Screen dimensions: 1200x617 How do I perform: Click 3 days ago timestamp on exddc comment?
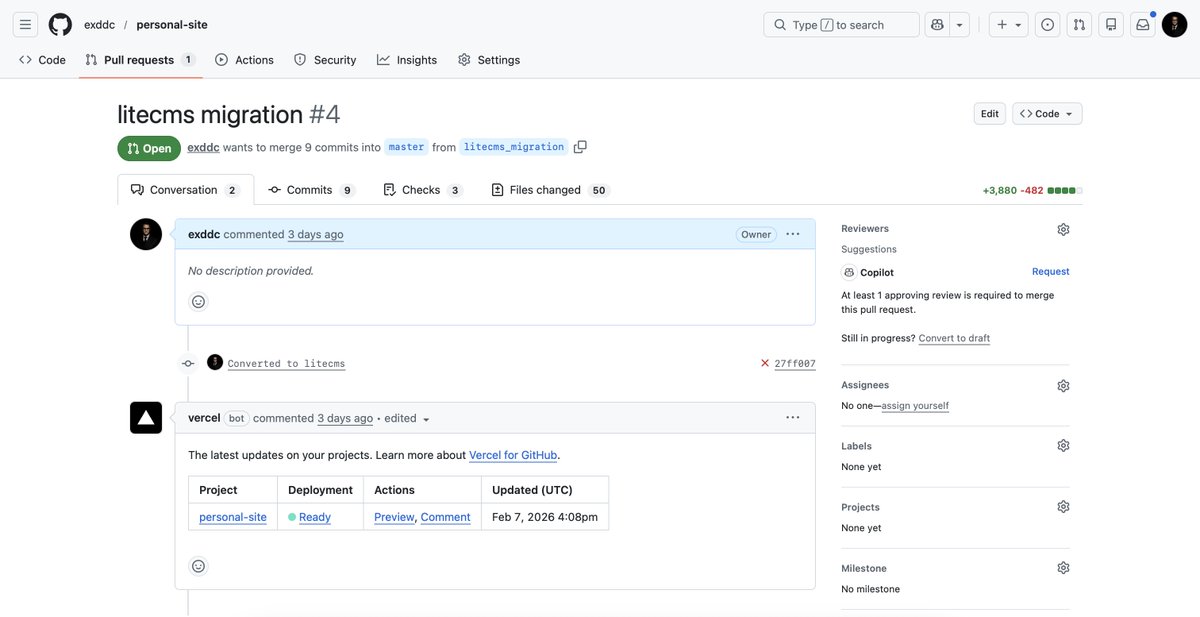tap(315, 235)
